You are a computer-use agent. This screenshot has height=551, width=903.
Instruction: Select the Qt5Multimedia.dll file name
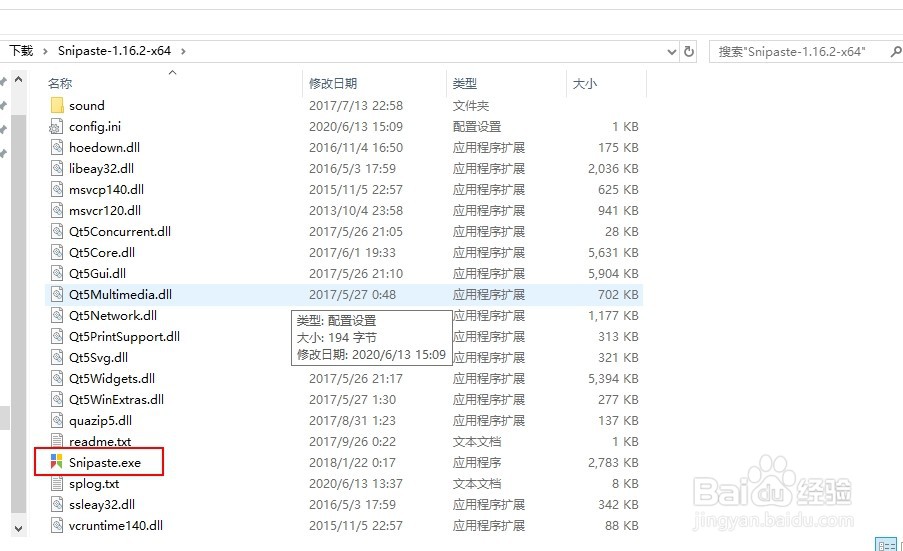click(x=120, y=295)
